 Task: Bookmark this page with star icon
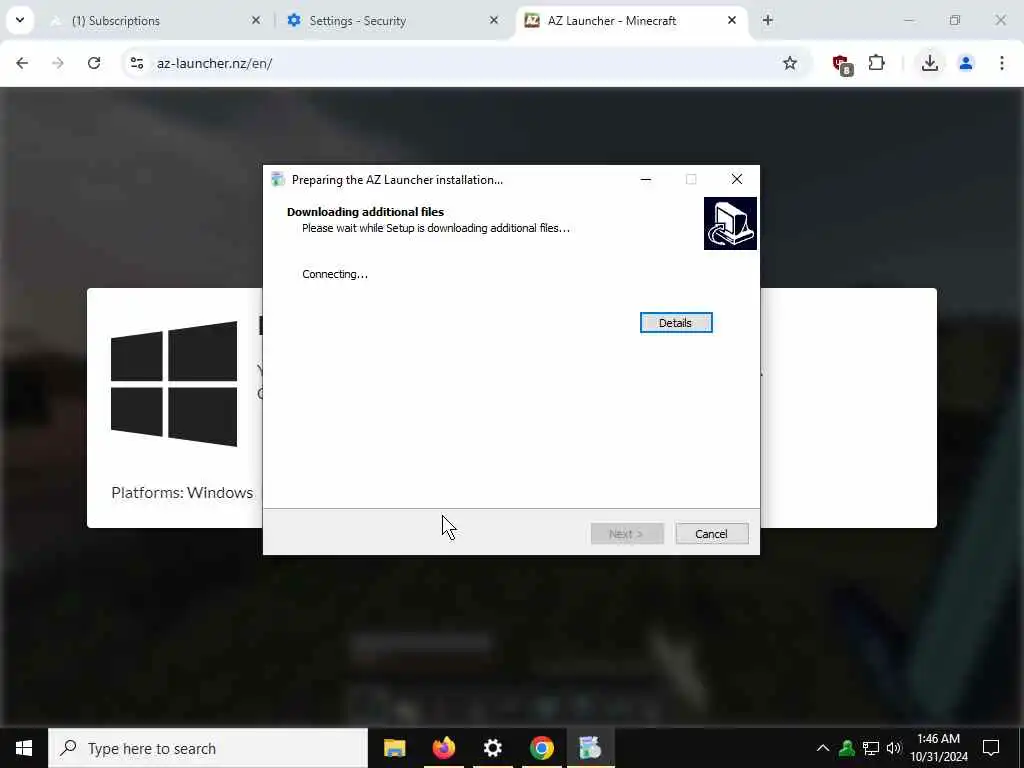(790, 63)
